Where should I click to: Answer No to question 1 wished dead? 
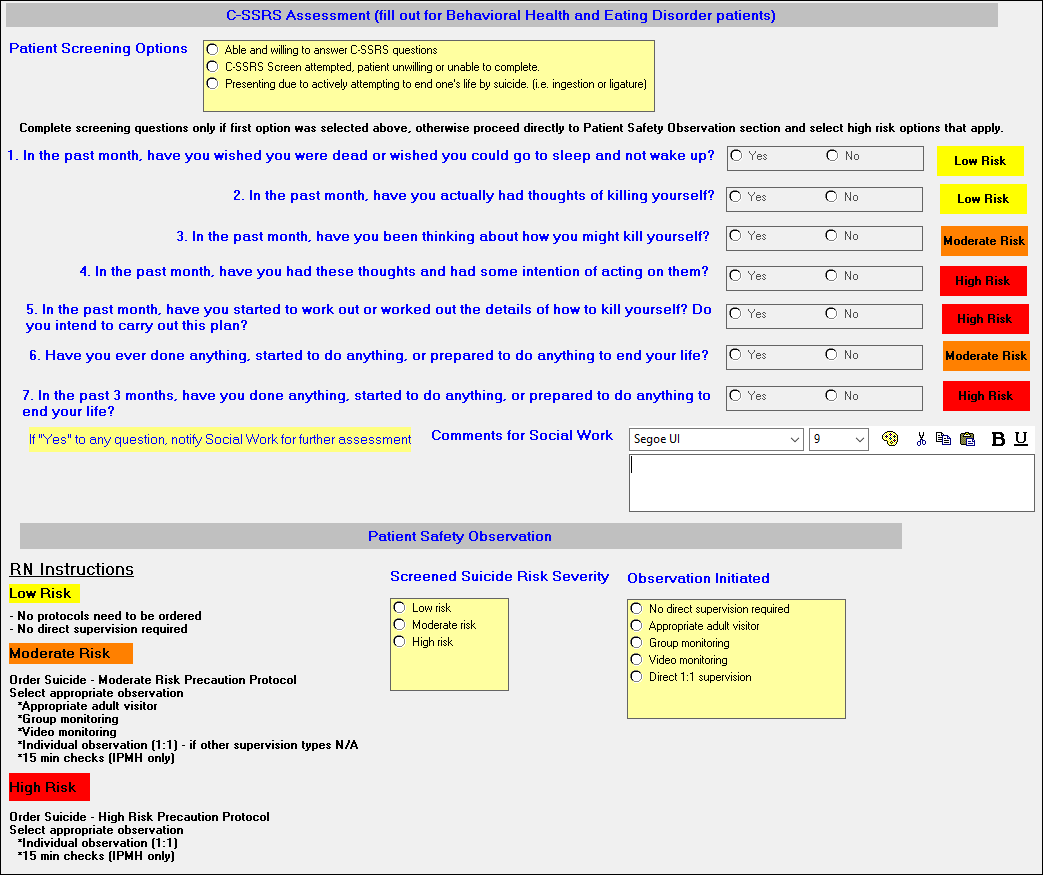(x=832, y=156)
